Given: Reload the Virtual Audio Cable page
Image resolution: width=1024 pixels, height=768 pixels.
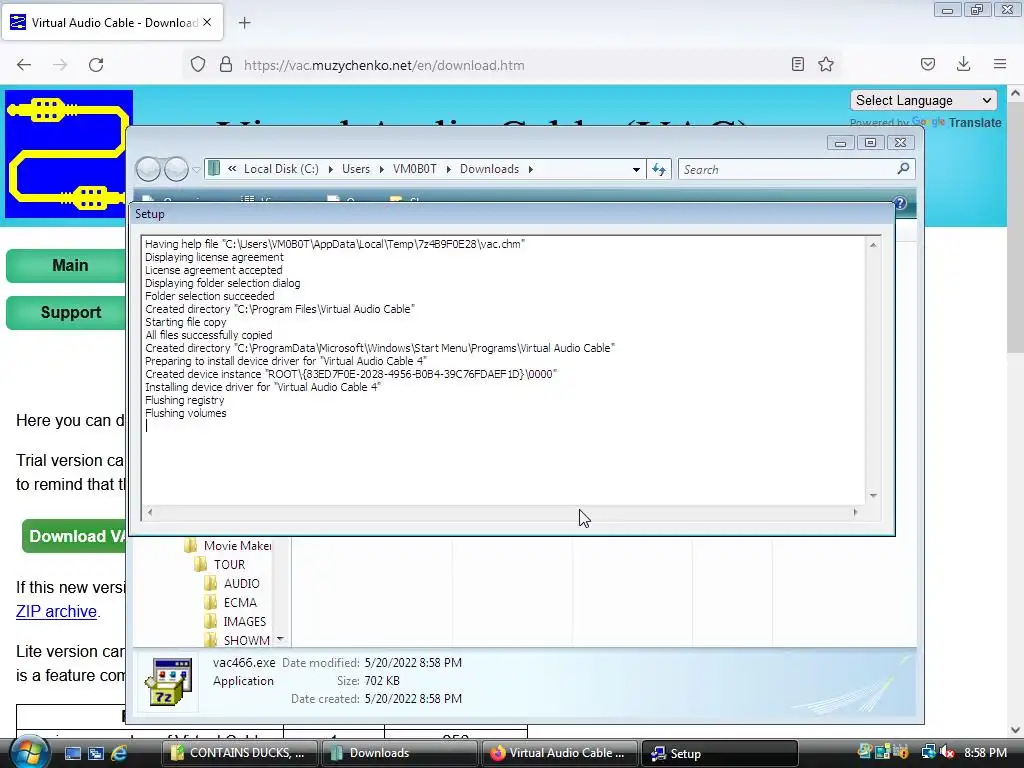Looking at the screenshot, I should 96,65.
